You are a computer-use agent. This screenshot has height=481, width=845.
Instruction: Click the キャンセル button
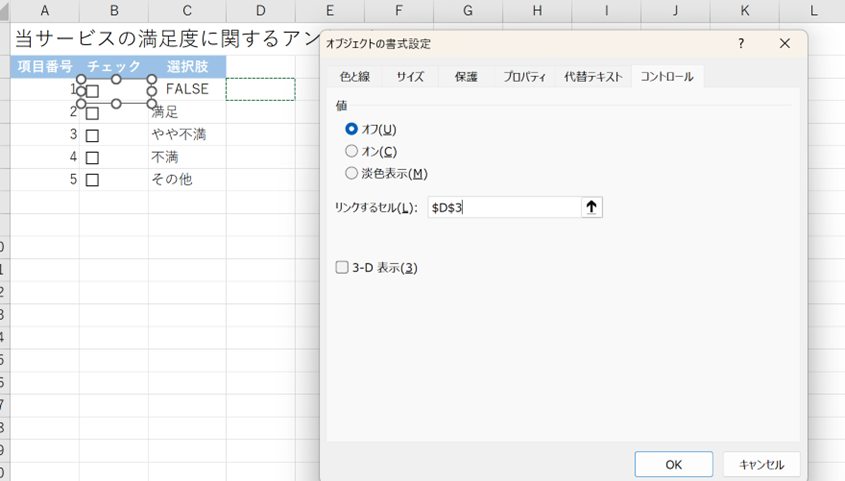click(761, 465)
